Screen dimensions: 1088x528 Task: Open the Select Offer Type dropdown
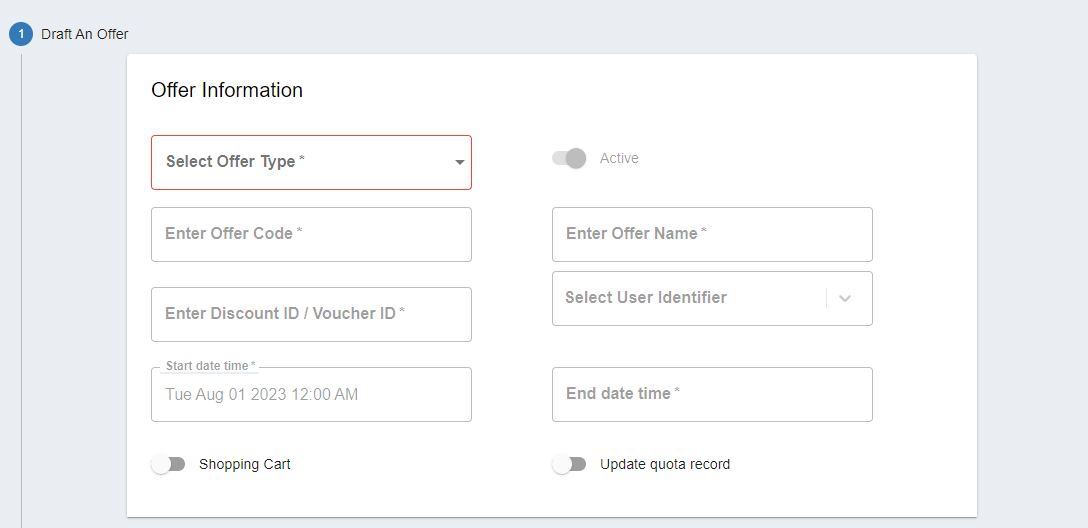pyautogui.click(x=300, y=162)
